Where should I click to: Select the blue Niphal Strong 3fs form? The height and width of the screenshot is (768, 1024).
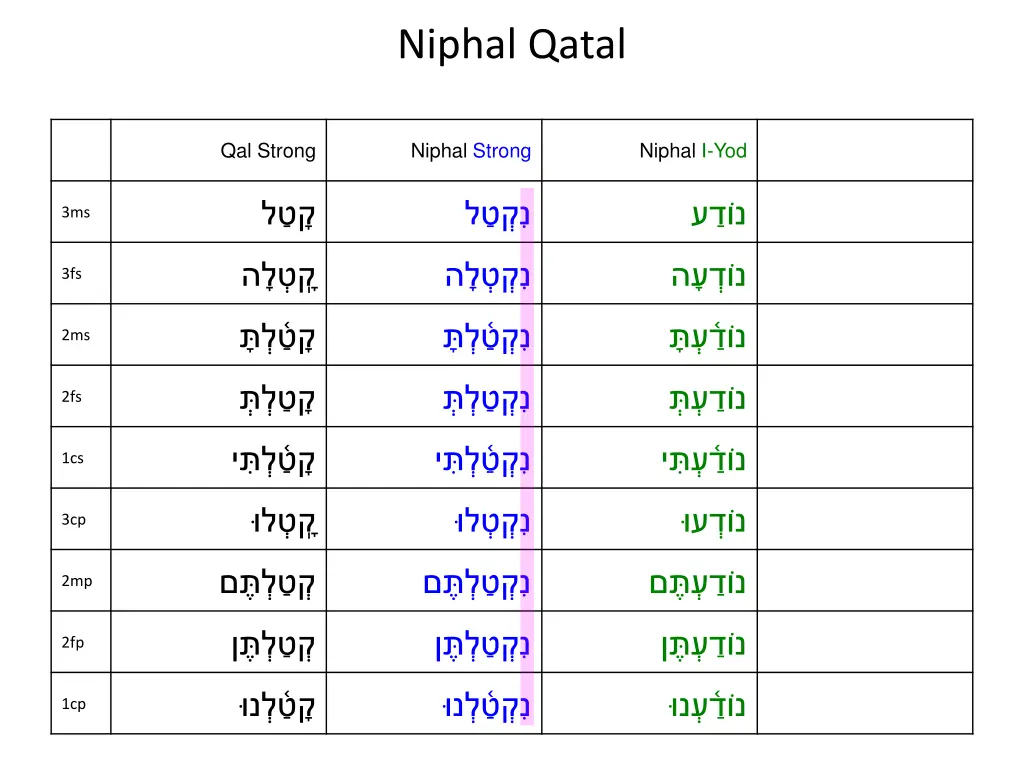(x=488, y=276)
